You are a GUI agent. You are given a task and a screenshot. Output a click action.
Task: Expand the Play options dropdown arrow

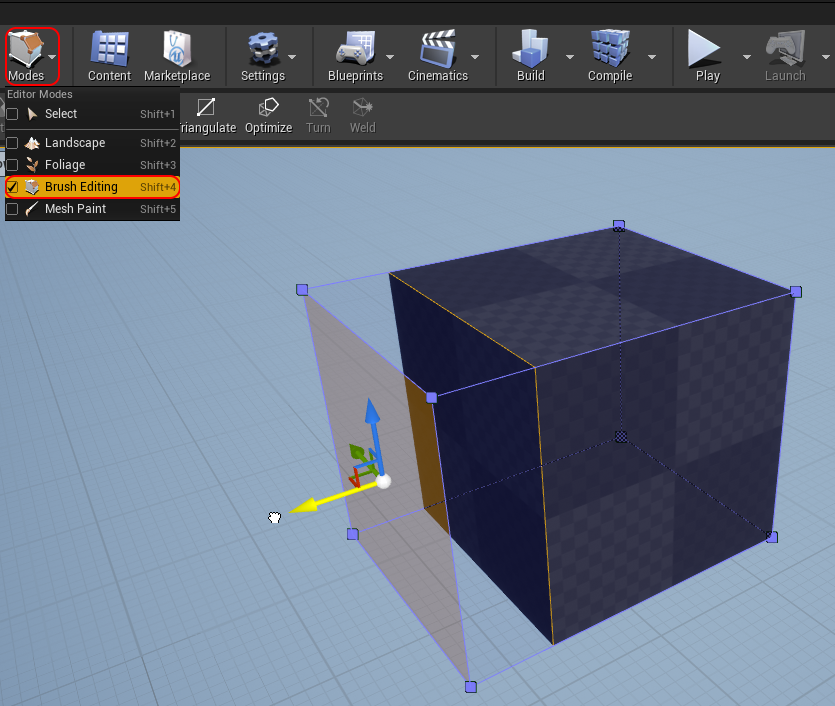tap(746, 57)
